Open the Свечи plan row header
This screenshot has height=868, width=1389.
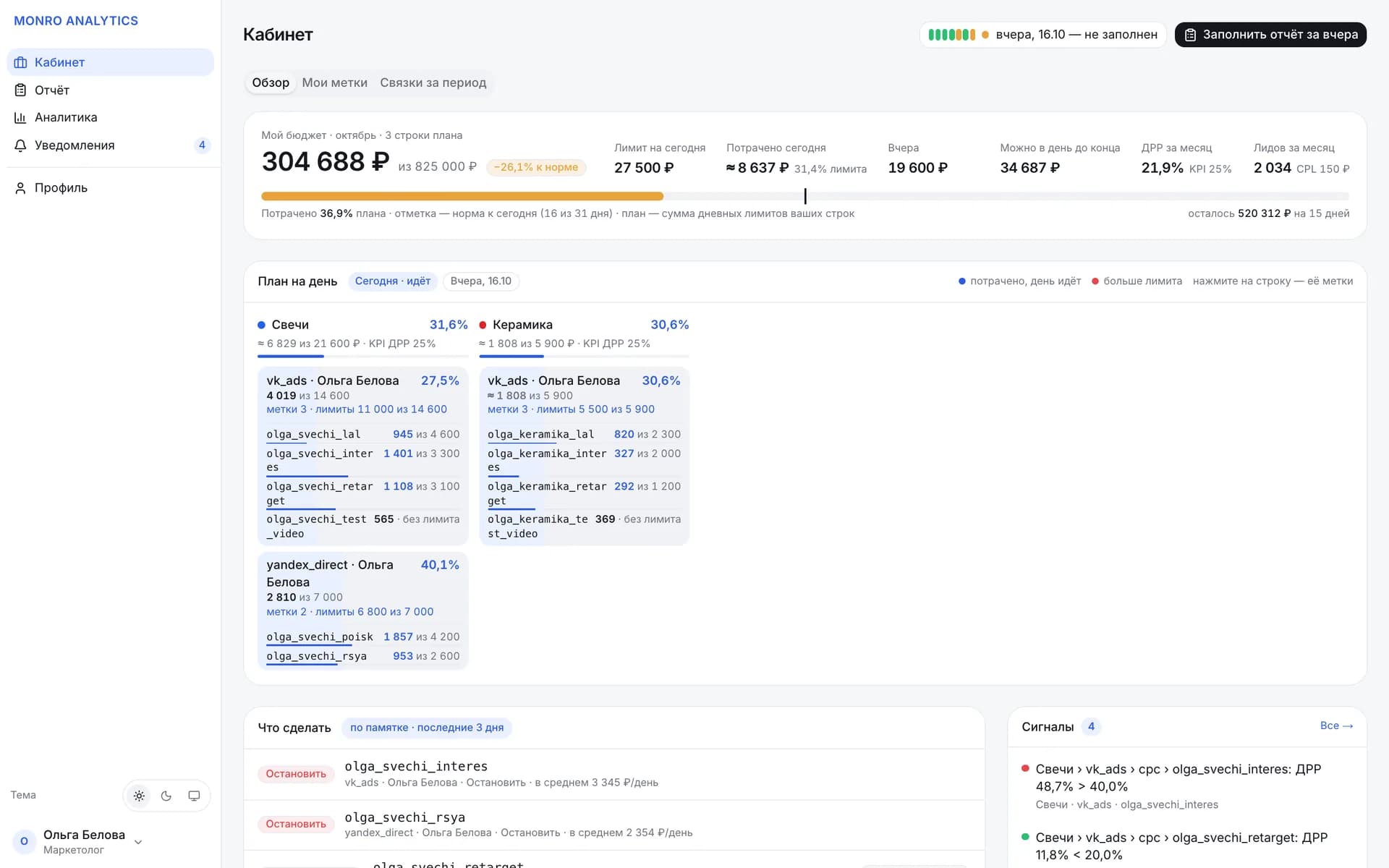pos(363,333)
